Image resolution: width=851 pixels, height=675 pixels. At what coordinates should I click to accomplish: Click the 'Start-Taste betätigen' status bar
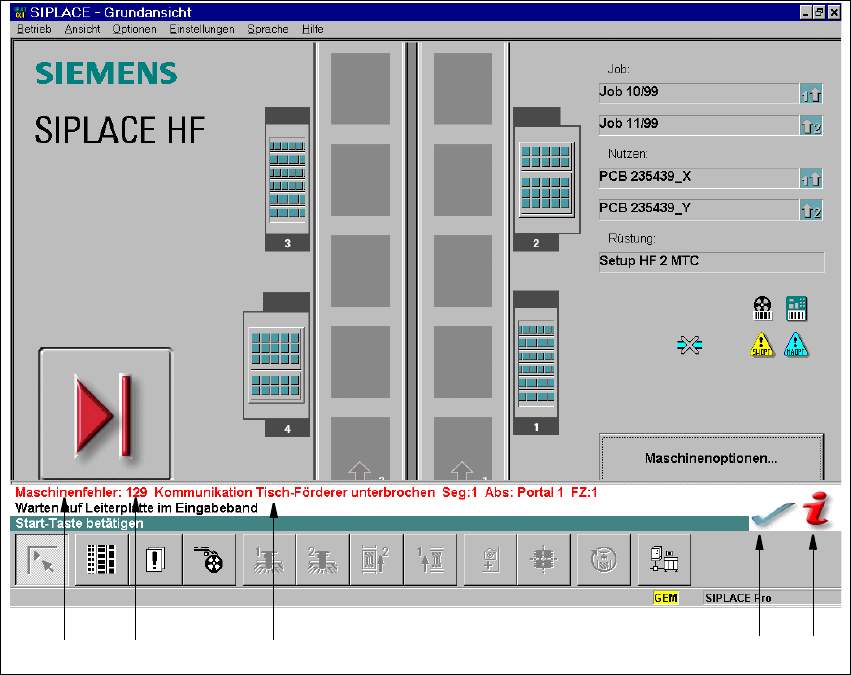coord(380,524)
